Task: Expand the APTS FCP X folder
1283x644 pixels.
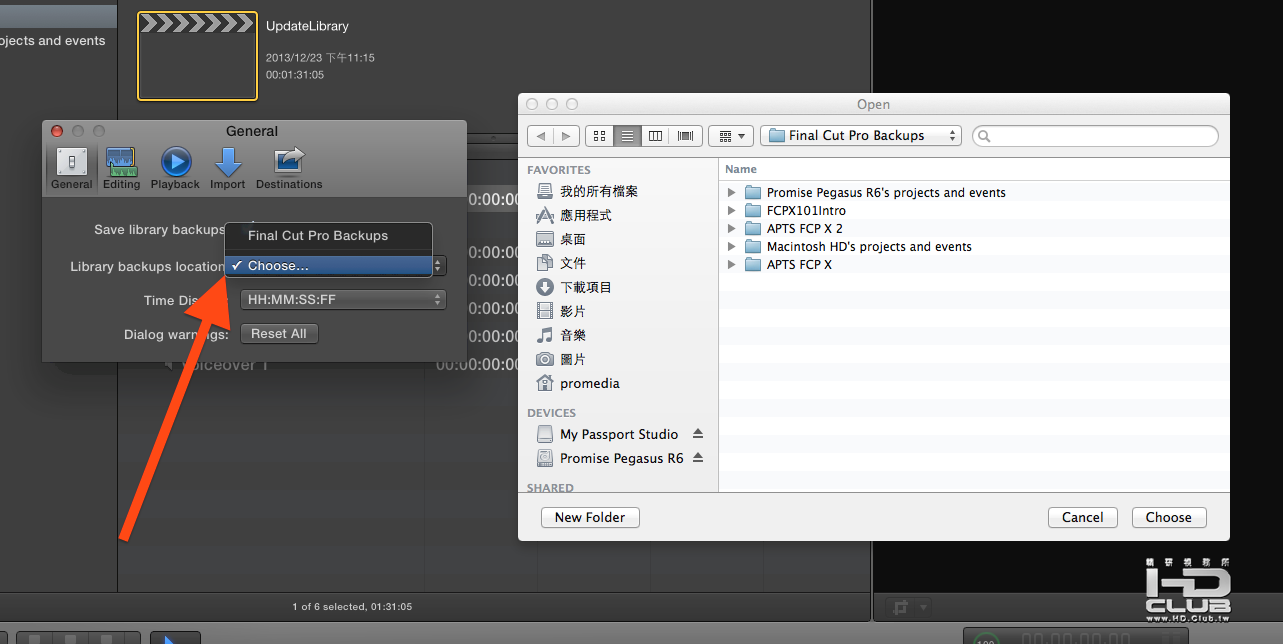Action: (732, 264)
